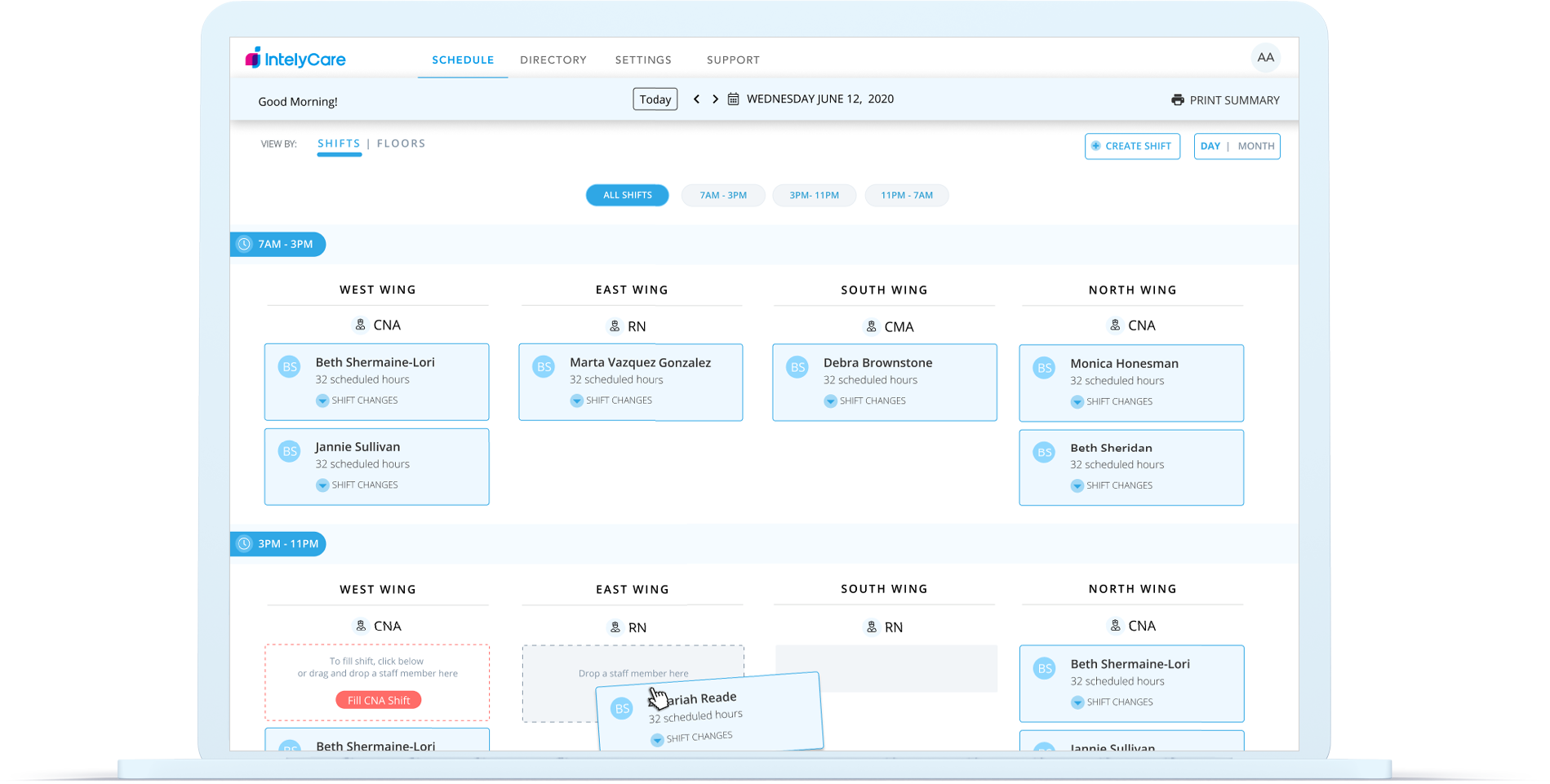
Task: Expand Shift Changes for Monica Honesman
Action: click(x=1077, y=402)
